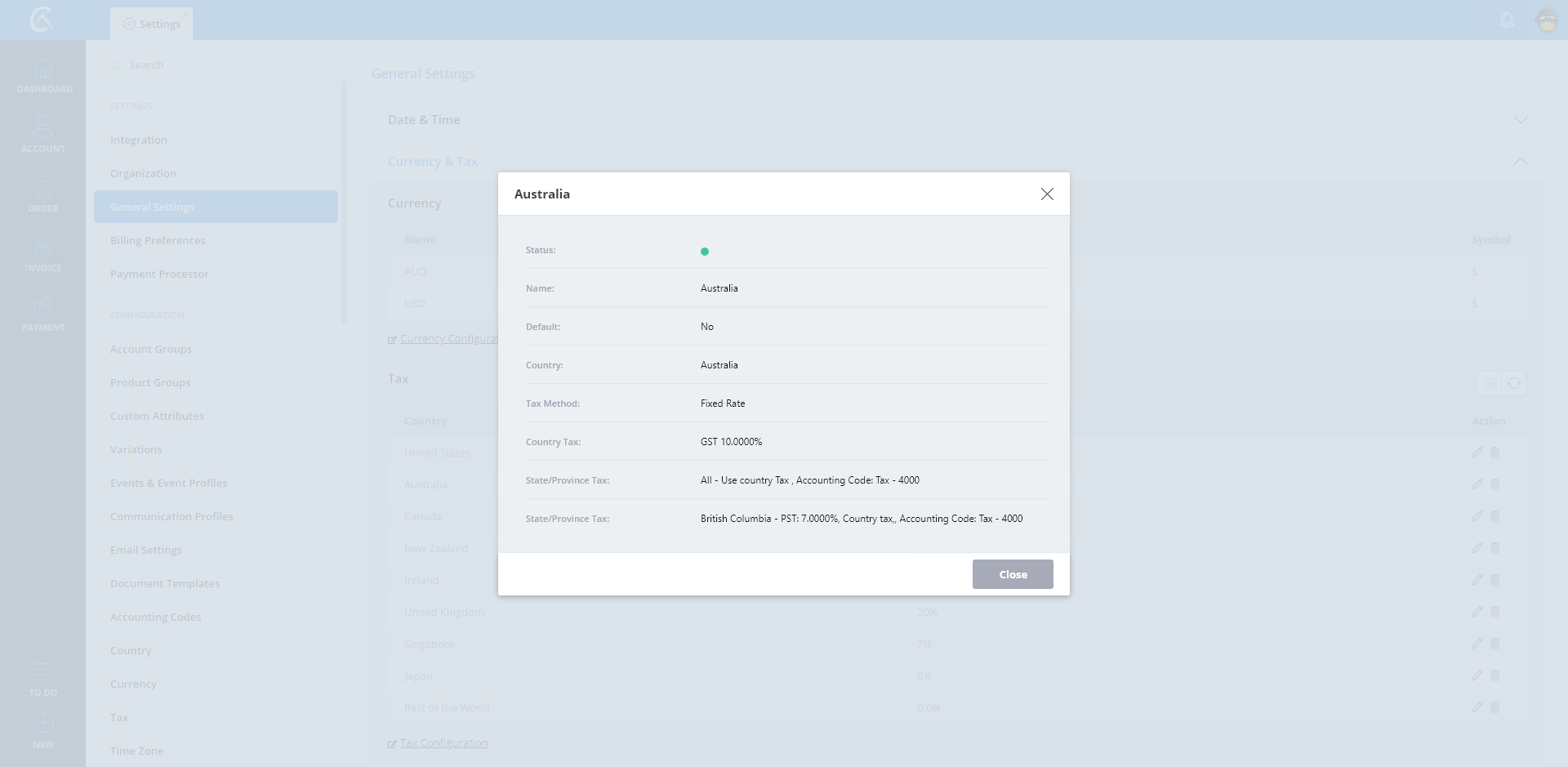Collapse the Currency & Tax section
The image size is (1568, 767).
[x=1520, y=162]
